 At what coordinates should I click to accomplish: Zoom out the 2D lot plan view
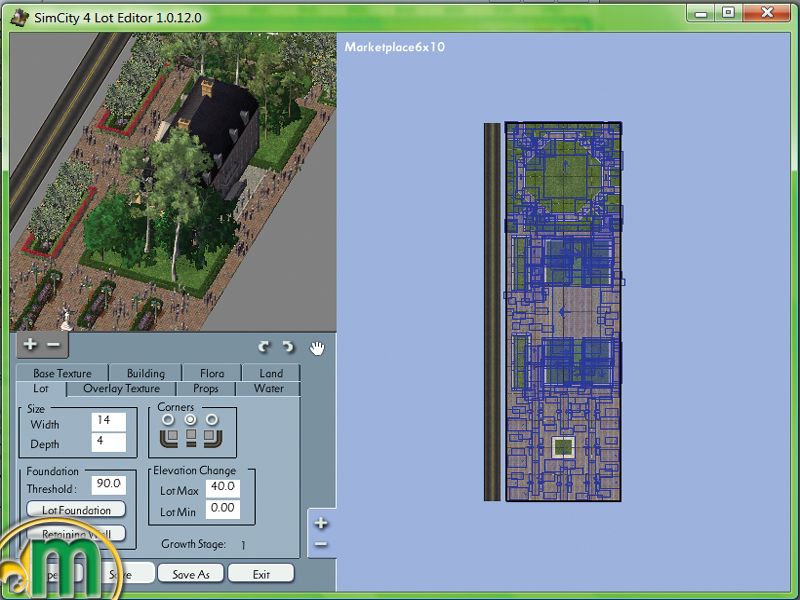tap(321, 544)
